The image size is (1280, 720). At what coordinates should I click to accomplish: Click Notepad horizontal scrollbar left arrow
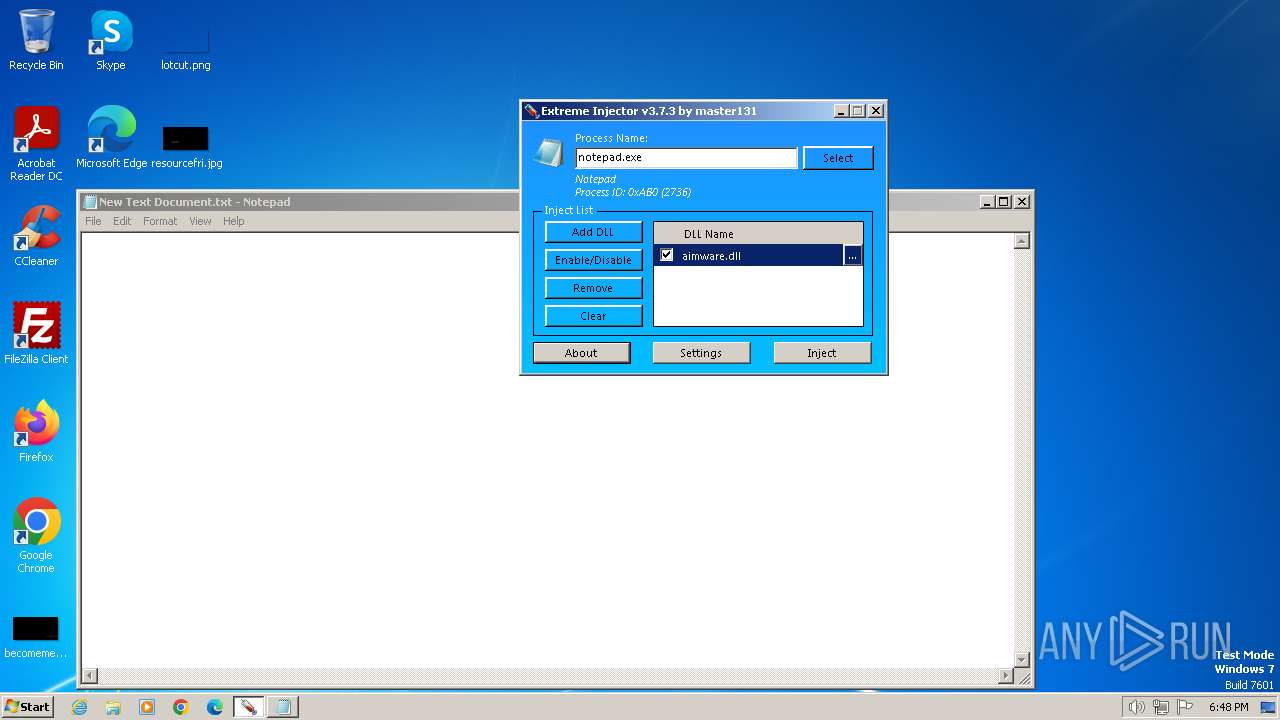89,677
